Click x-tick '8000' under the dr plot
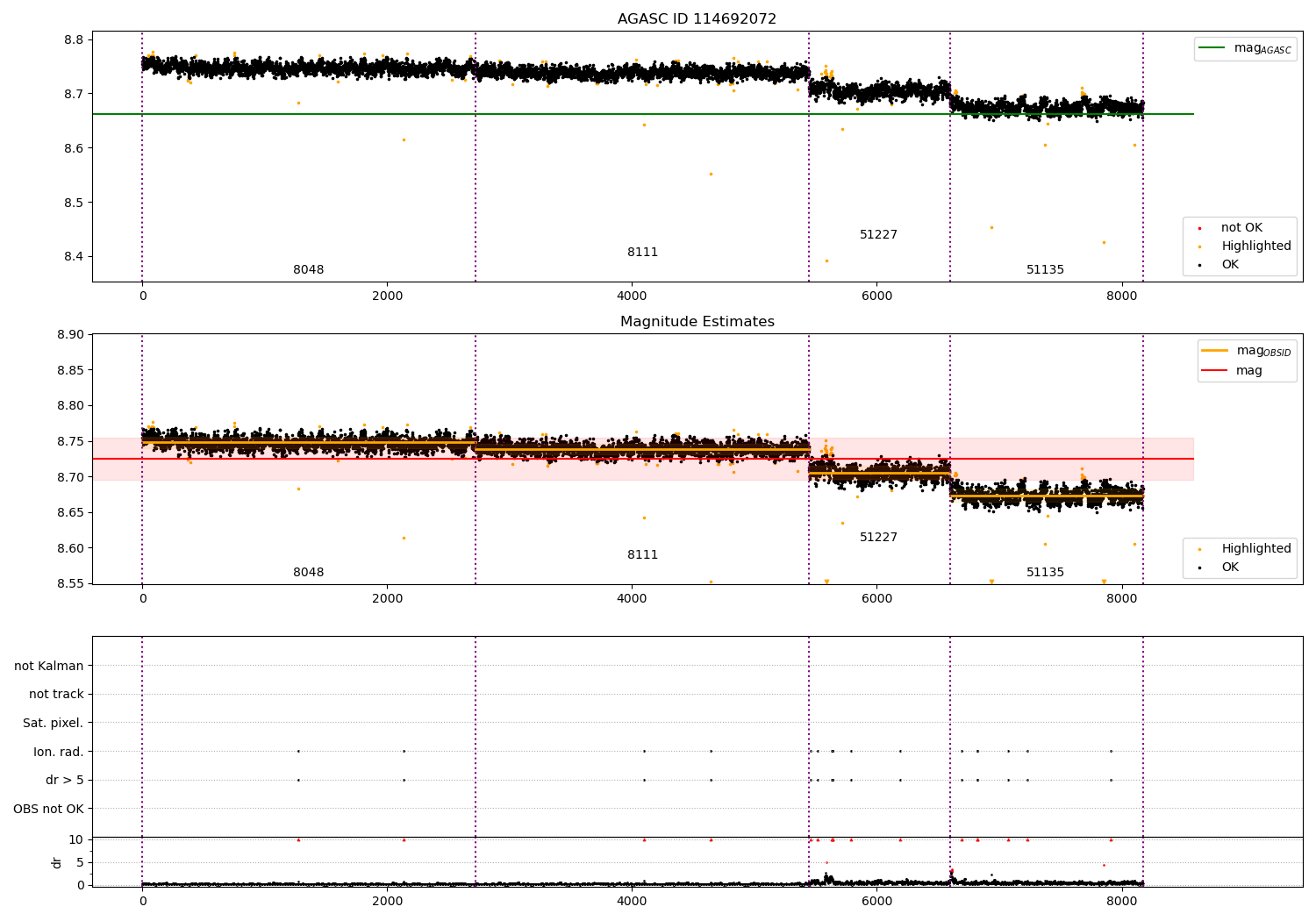The width and height of the screenshot is (1316, 921). [1121, 901]
